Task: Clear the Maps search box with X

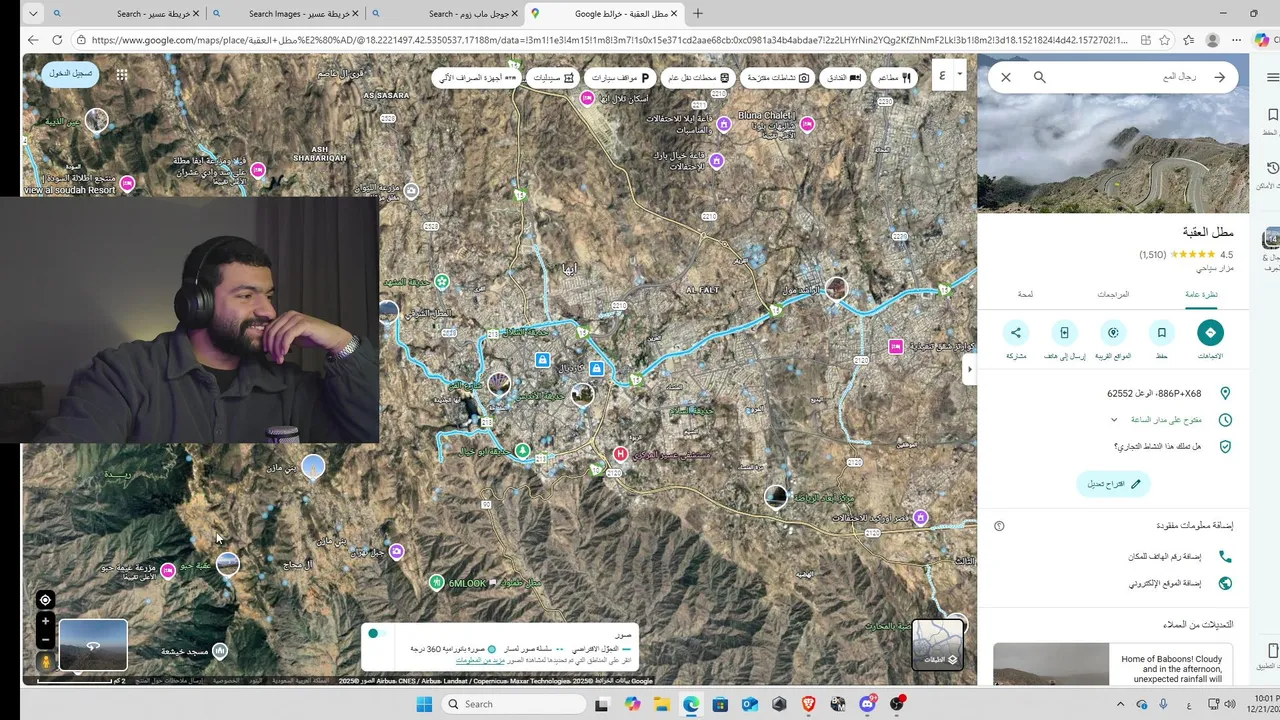Action: 1006,77
